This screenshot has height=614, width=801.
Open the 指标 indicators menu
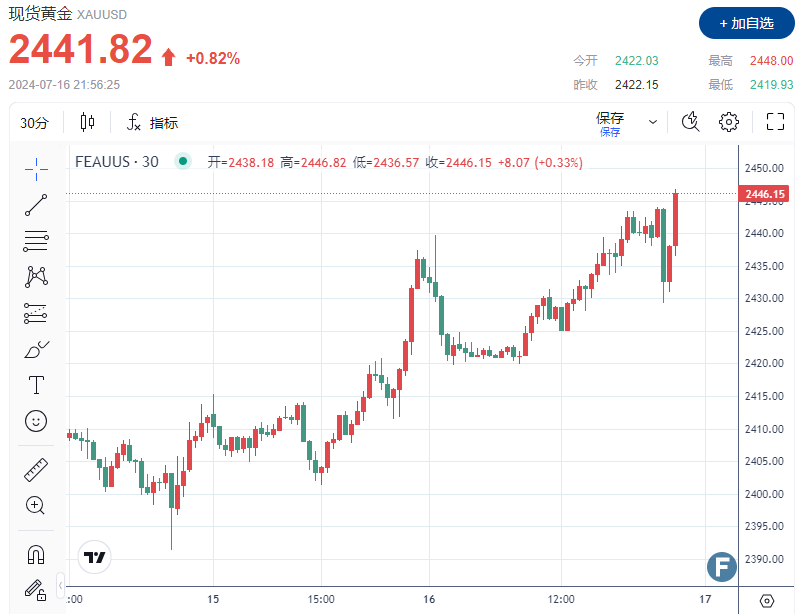point(152,123)
